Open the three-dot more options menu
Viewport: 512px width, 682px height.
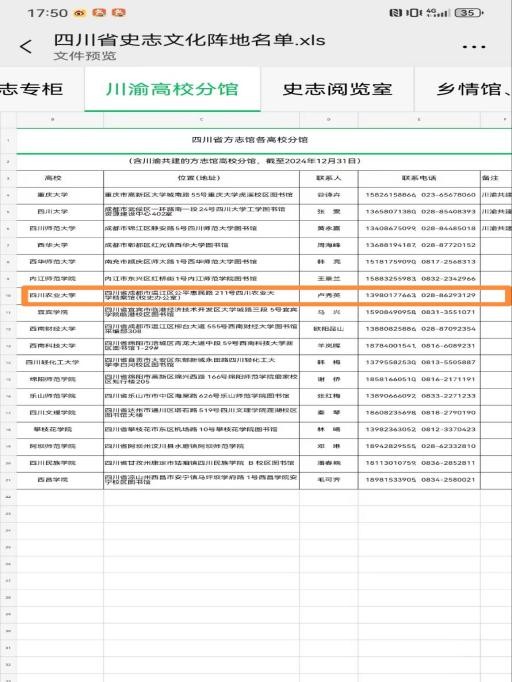tap(474, 47)
